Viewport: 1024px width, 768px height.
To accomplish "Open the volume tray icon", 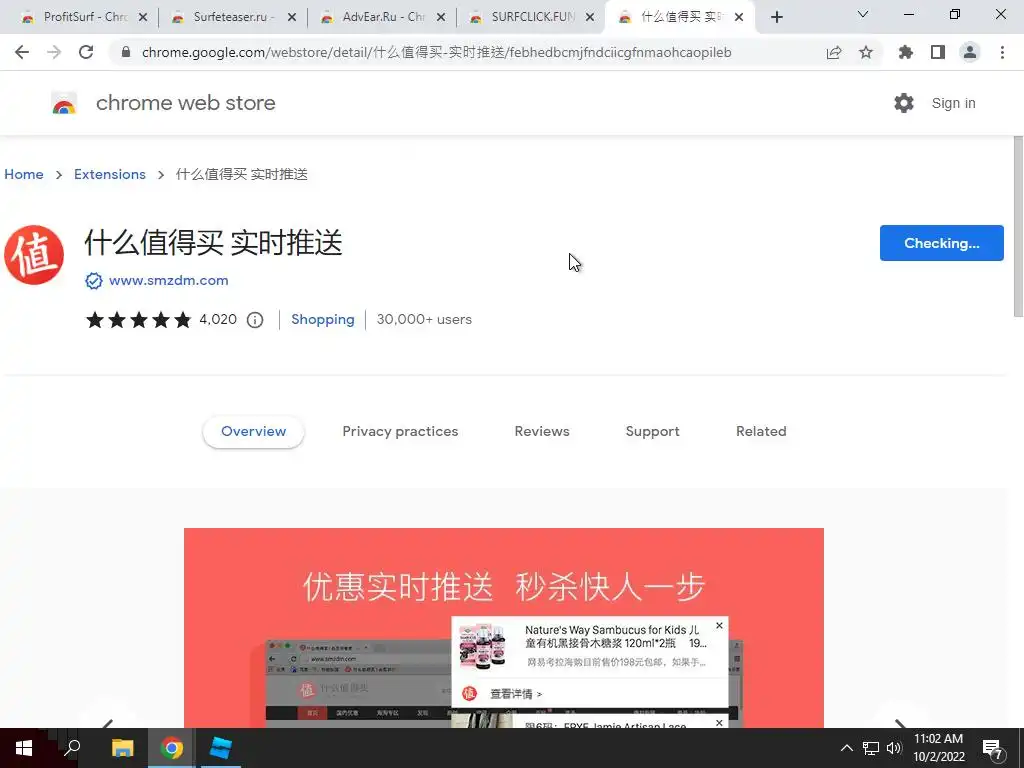I will click(894, 748).
